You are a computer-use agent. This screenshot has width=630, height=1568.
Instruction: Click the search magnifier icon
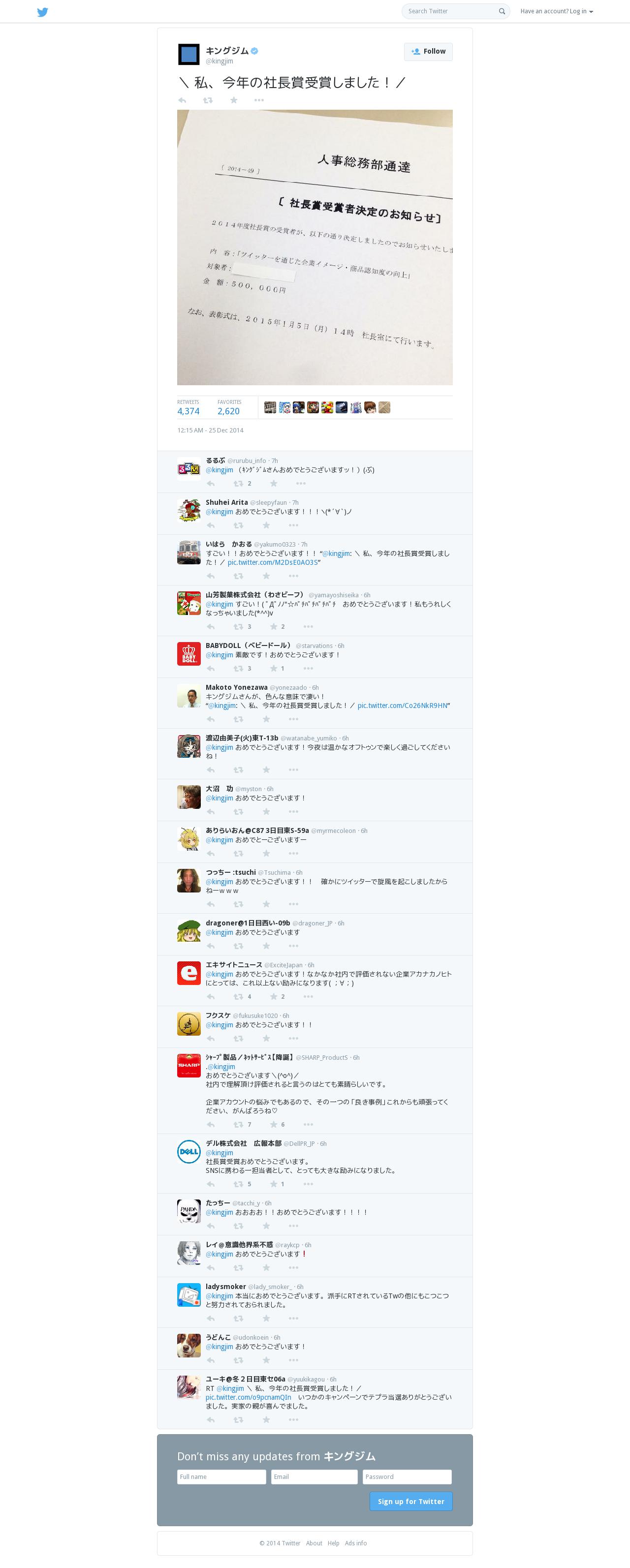[x=502, y=11]
